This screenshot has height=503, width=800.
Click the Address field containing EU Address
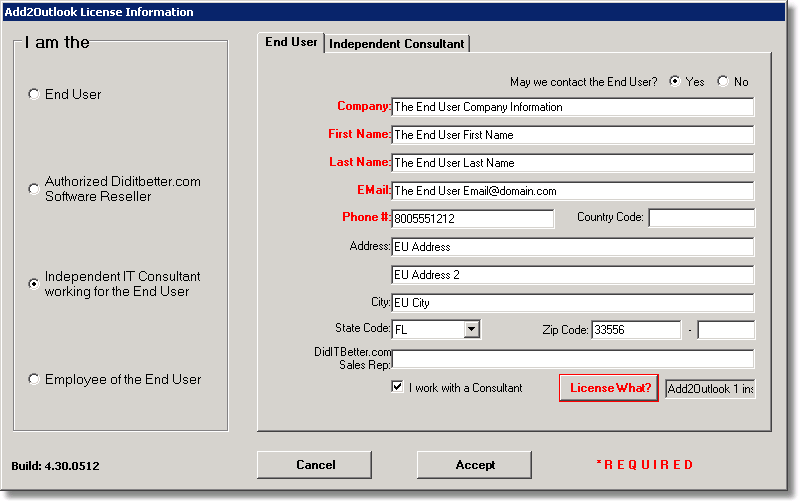(x=572, y=247)
